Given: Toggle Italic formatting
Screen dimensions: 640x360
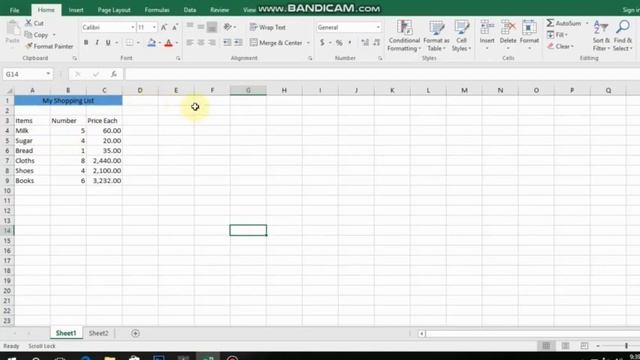Looking at the screenshot, I should click(x=97, y=42).
